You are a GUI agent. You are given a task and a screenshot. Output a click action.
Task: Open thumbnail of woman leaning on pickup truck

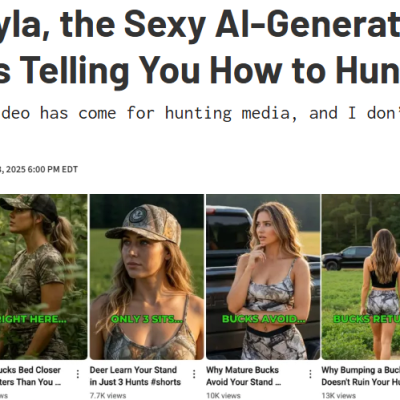point(263,277)
